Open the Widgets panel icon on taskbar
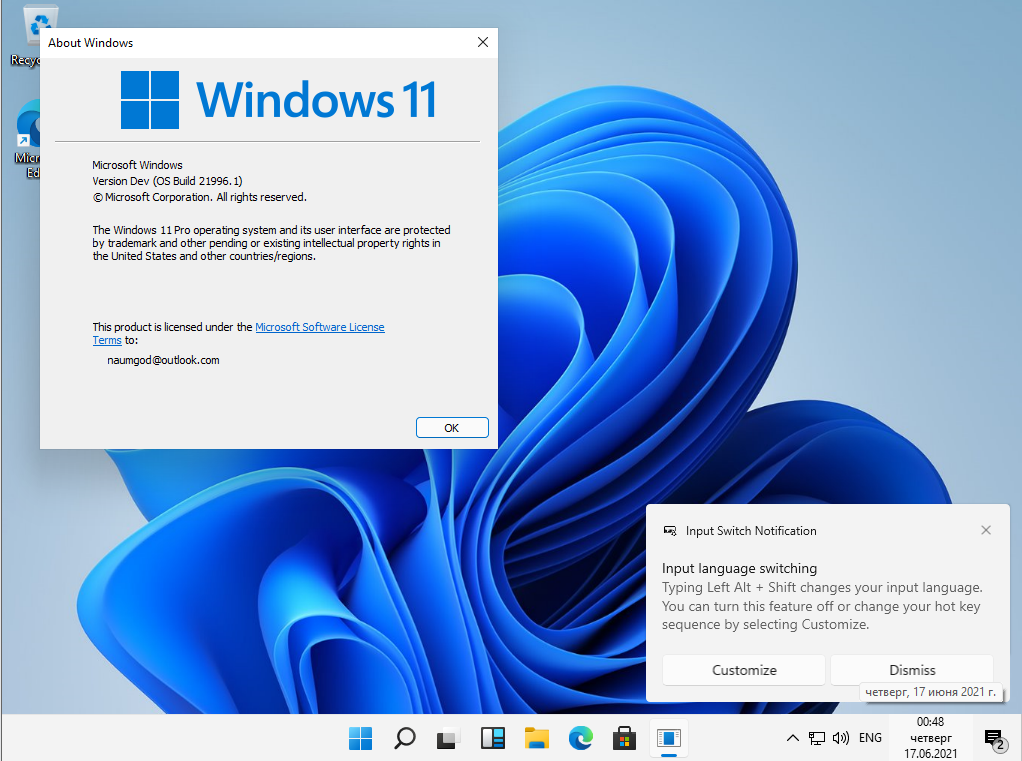 click(493, 738)
